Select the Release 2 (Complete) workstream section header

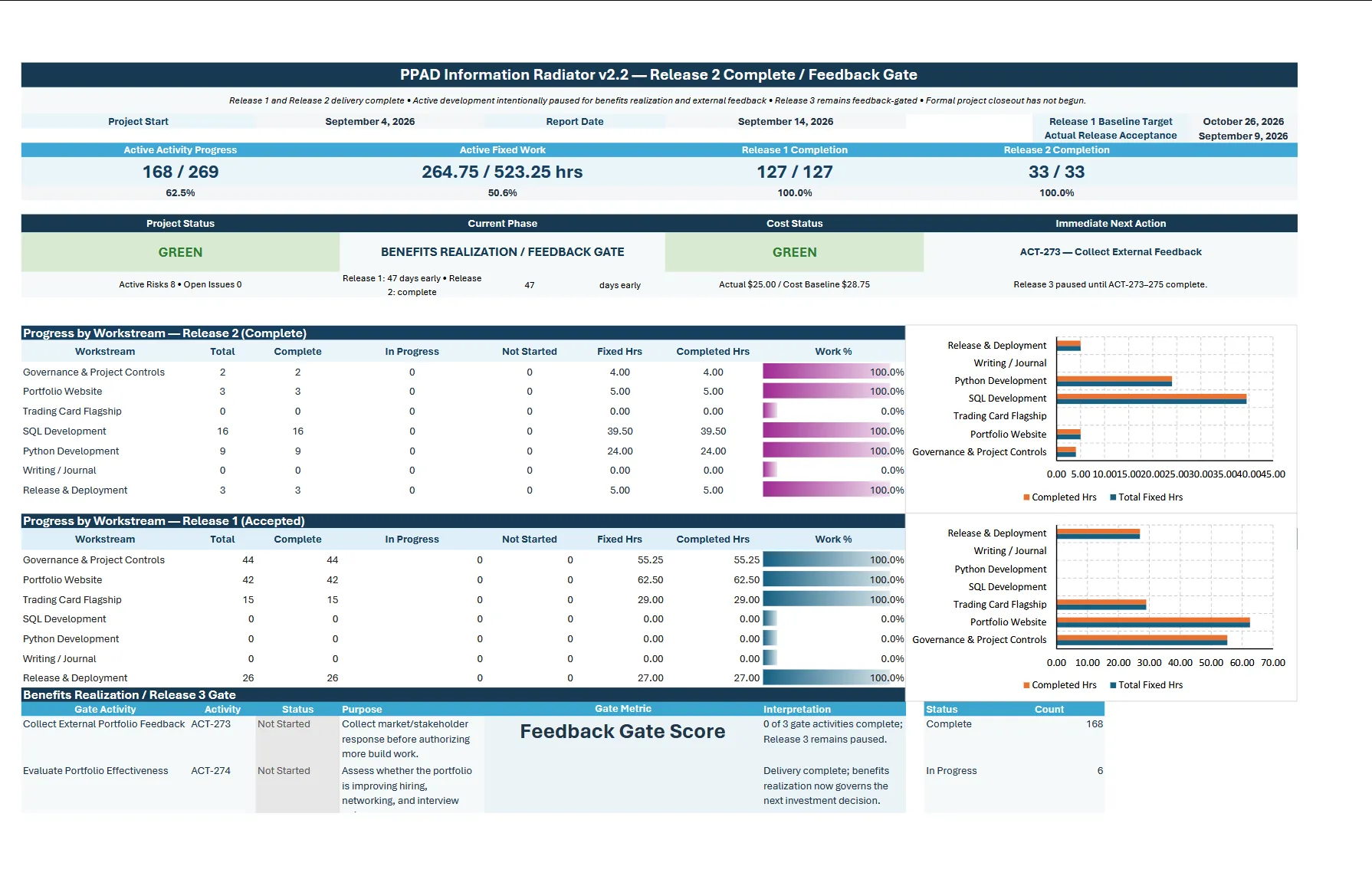[463, 333]
